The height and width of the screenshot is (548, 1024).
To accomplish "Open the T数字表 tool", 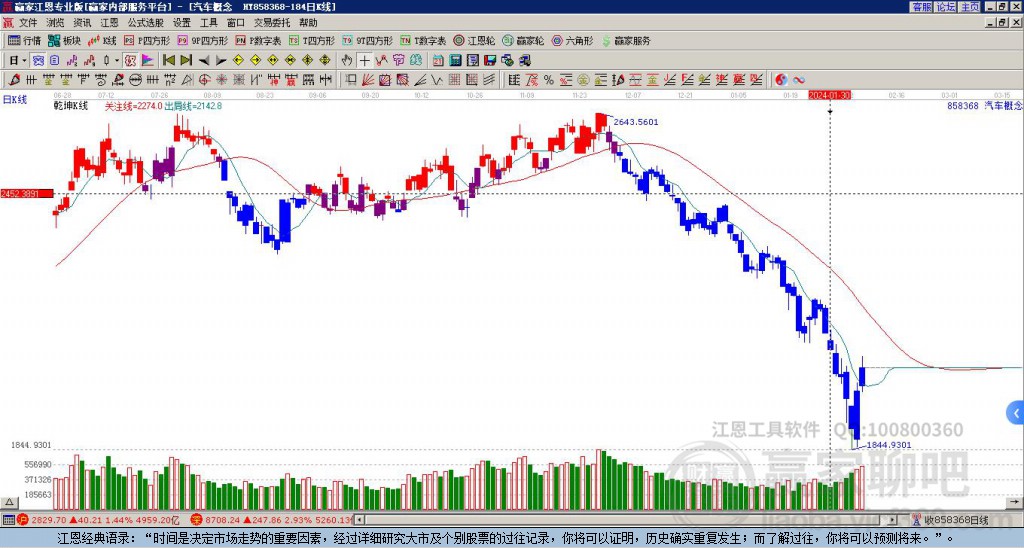I will (x=423, y=40).
